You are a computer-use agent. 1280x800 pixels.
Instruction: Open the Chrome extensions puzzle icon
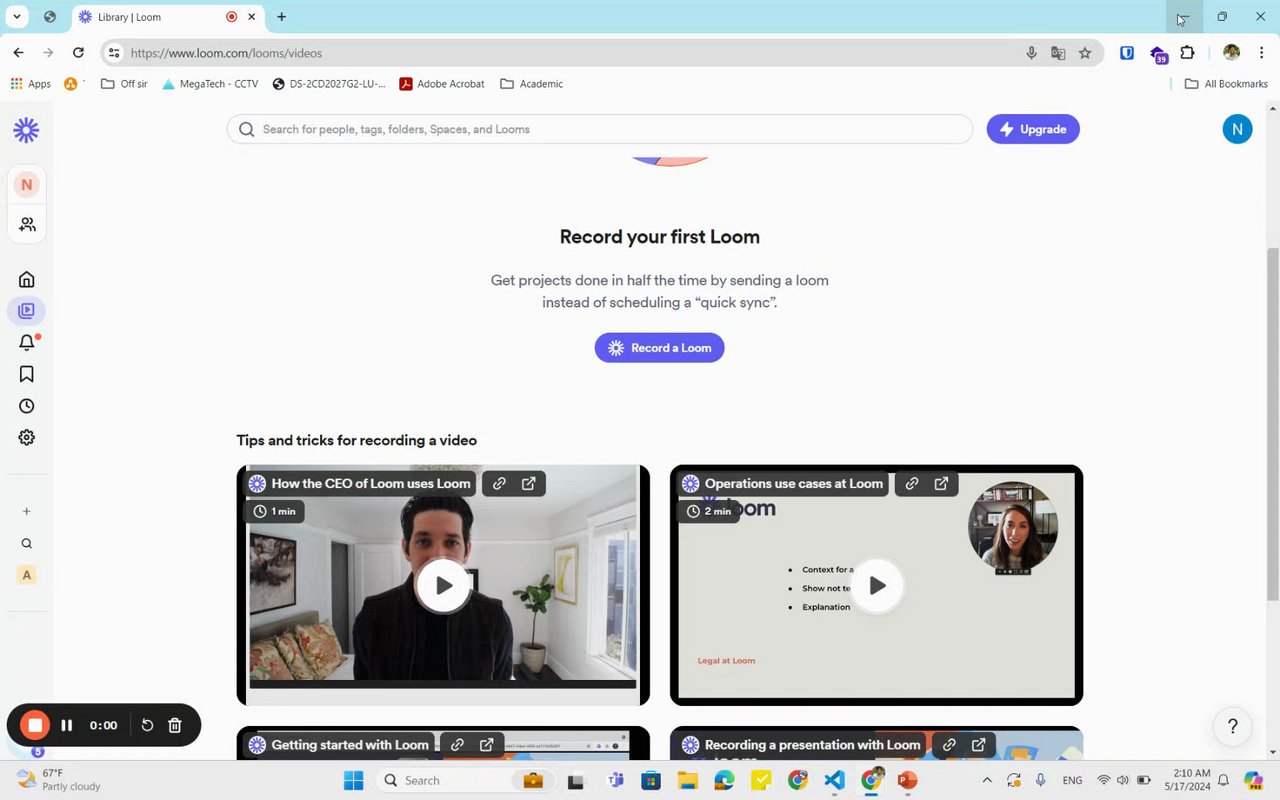pos(1188,53)
